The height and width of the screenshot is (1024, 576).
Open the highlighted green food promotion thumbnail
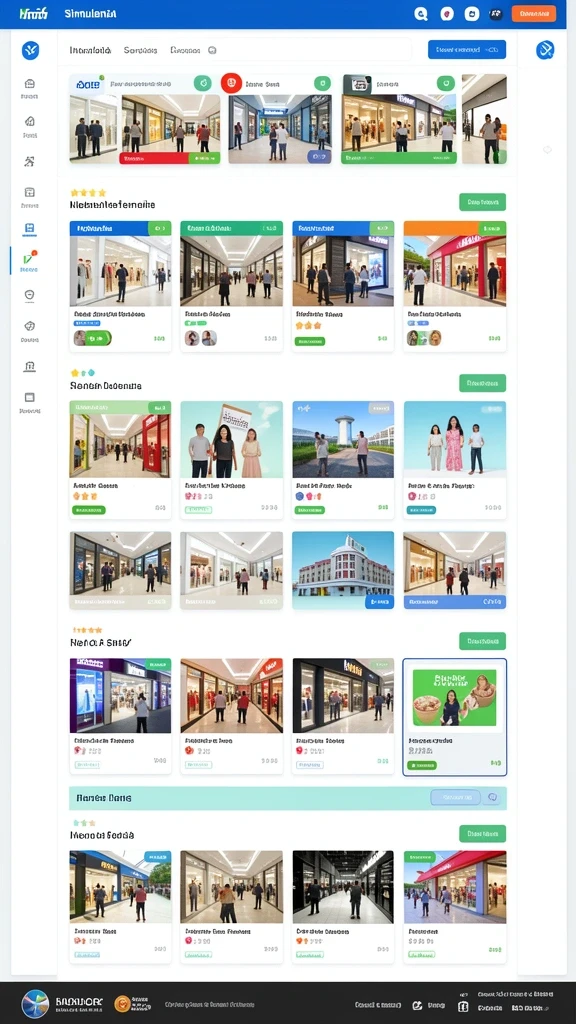[x=455, y=698]
